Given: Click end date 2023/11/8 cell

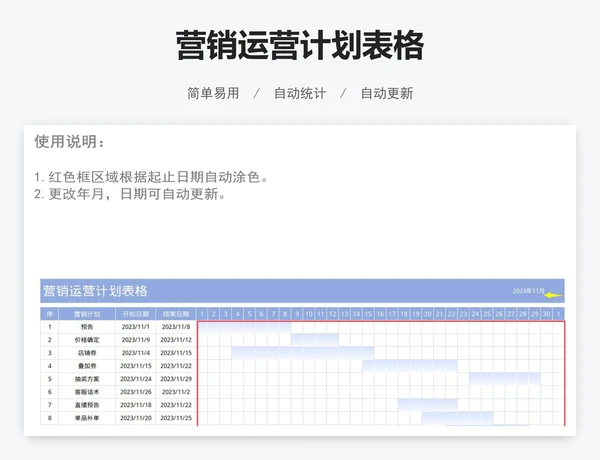Looking at the screenshot, I should 176,327.
